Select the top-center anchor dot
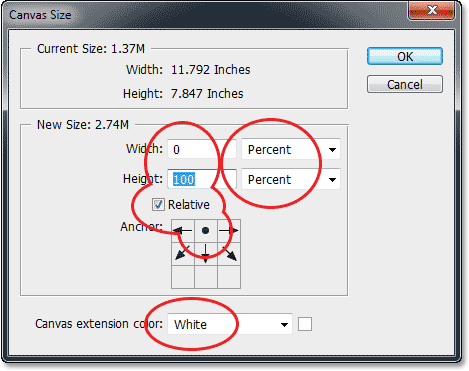Screen dimensions: 469x371 [206, 231]
